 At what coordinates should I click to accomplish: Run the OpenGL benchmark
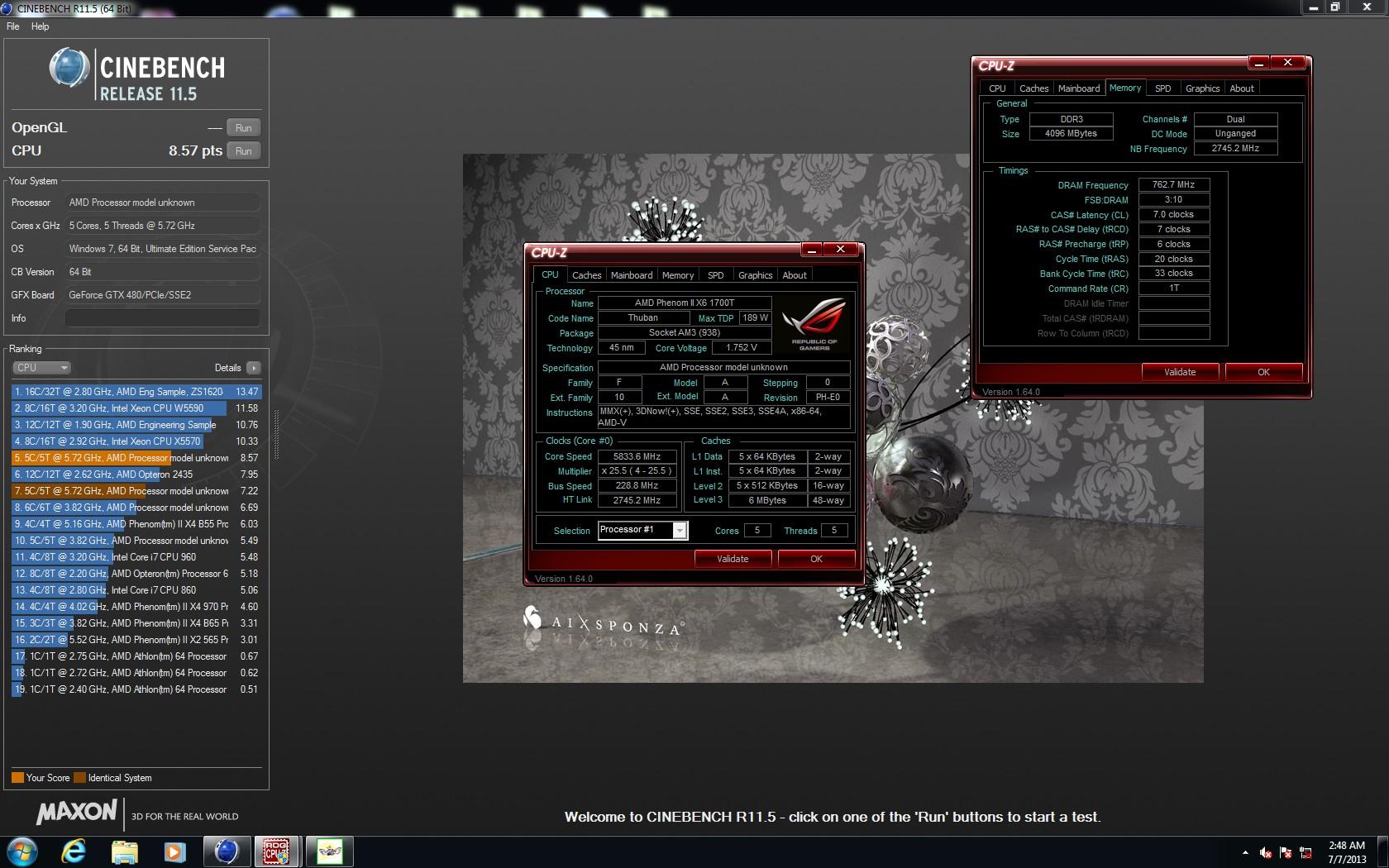[x=243, y=127]
